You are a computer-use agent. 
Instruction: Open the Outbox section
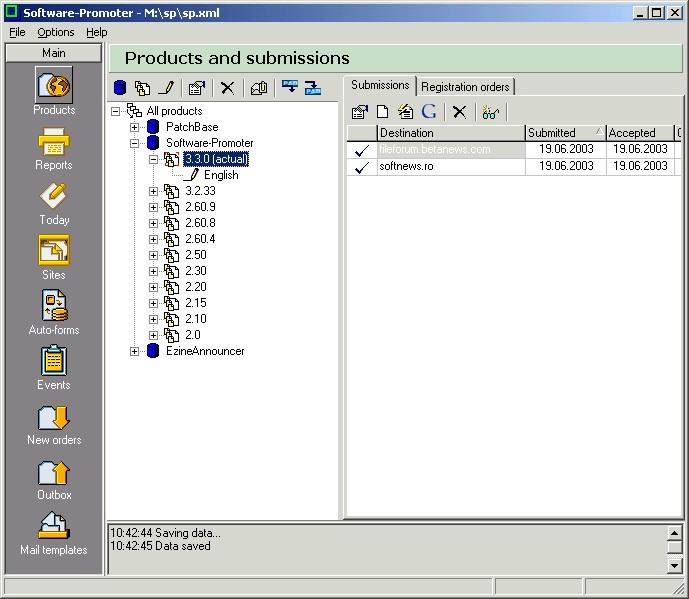click(54, 480)
